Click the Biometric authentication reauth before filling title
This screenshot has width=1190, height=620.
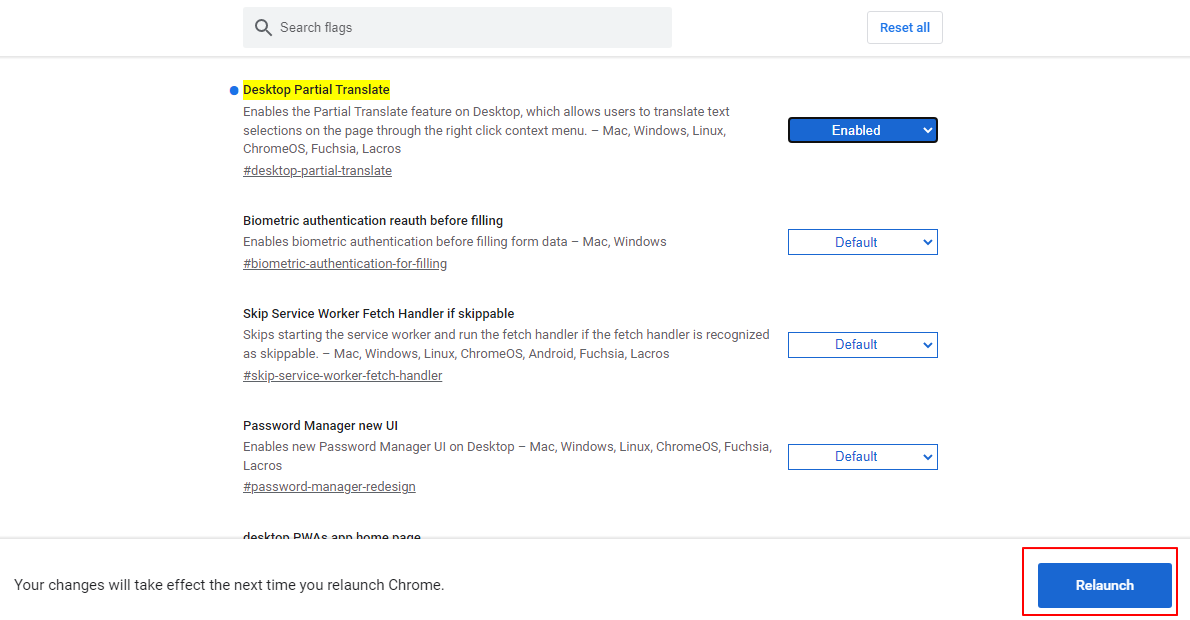point(373,221)
